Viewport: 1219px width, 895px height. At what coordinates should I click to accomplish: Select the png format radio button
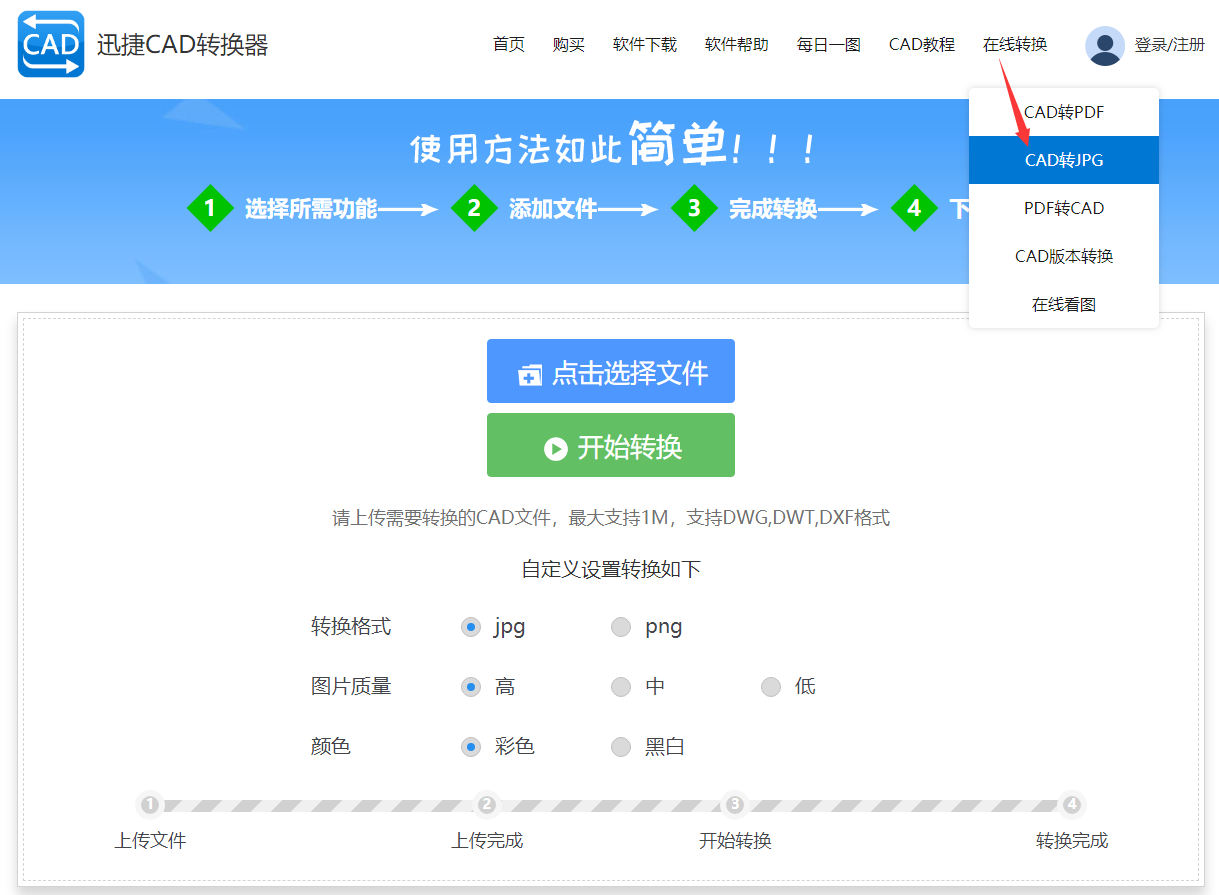(x=621, y=627)
